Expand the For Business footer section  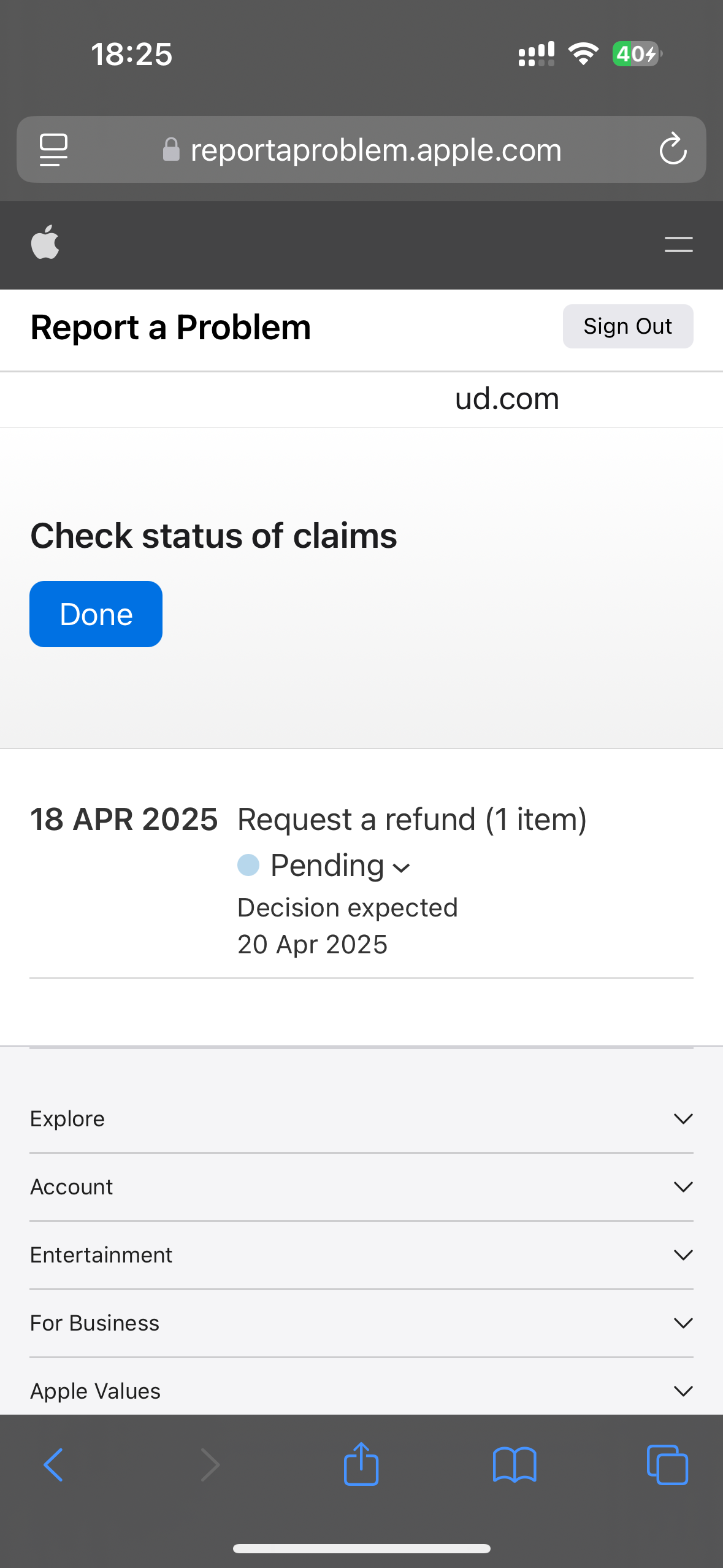[x=361, y=1323]
